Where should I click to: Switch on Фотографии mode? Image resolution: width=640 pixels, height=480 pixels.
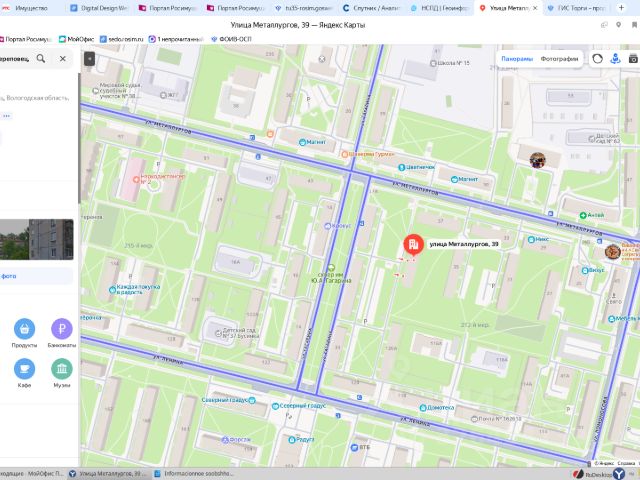pyautogui.click(x=559, y=59)
